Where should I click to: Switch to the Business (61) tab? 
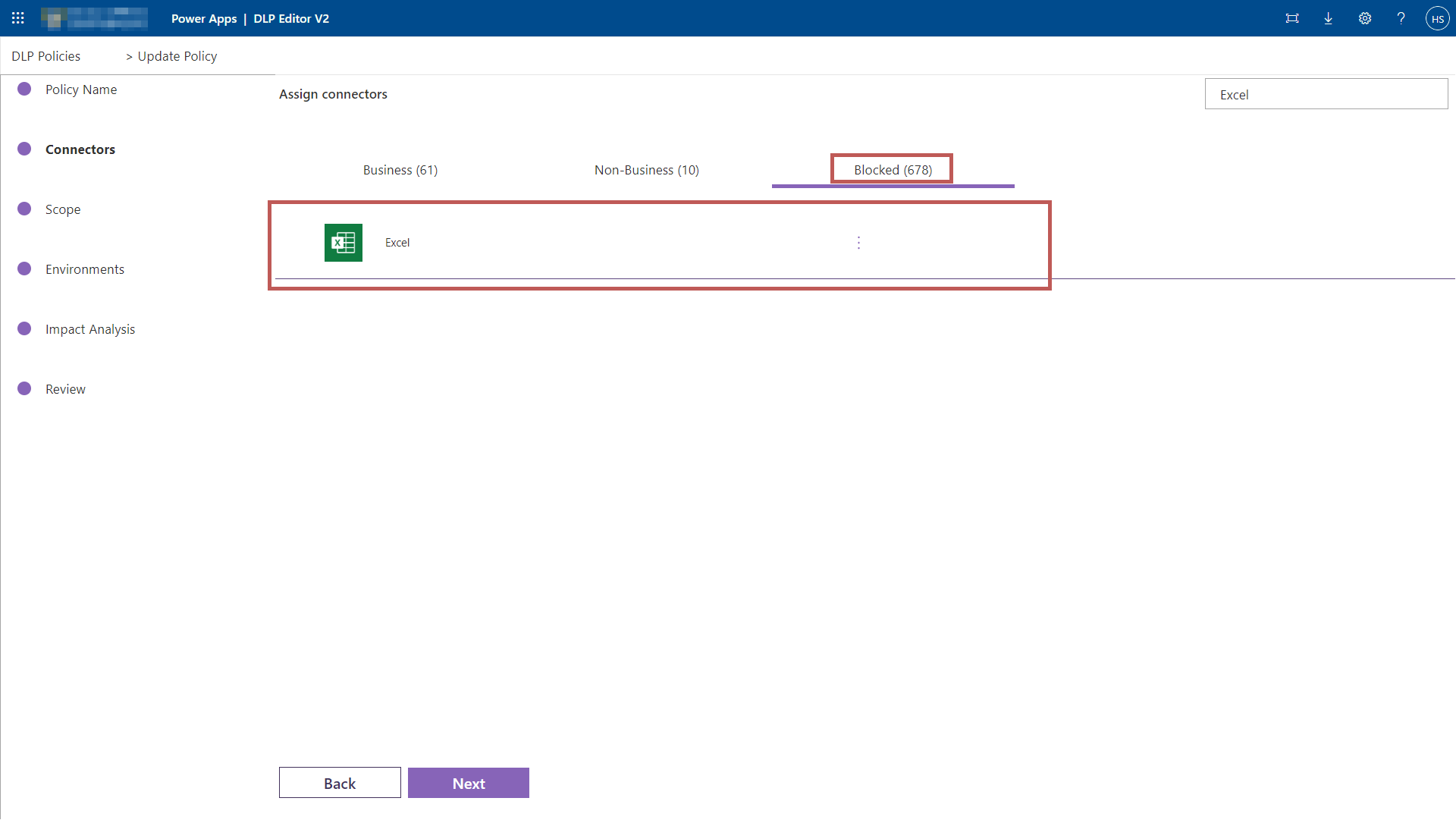400,170
